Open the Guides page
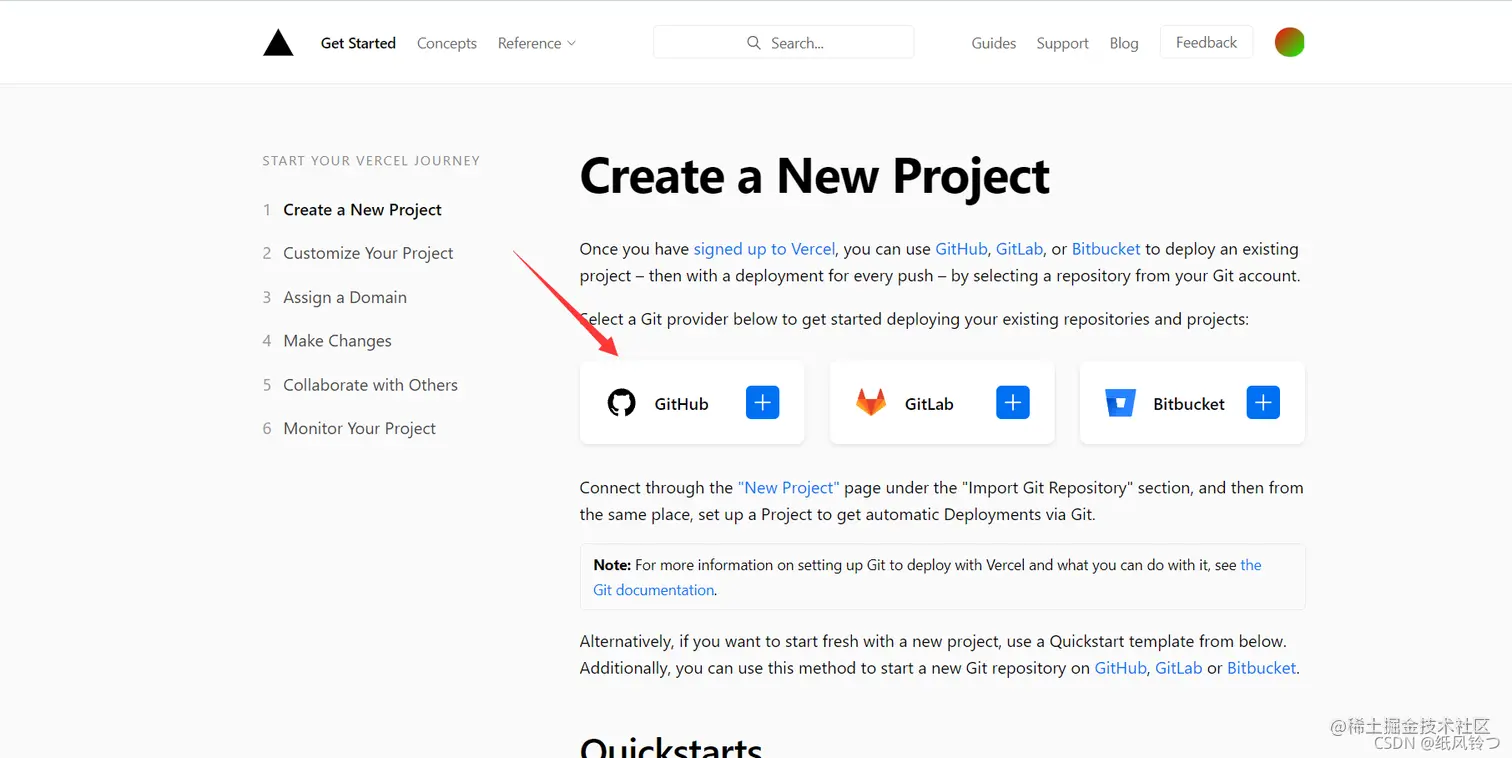This screenshot has width=1512, height=758. pyautogui.click(x=994, y=43)
